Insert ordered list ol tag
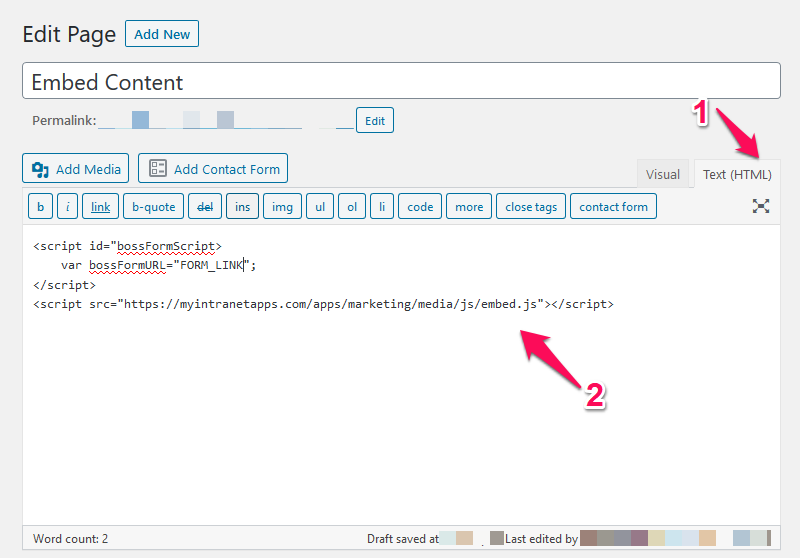 click(352, 207)
